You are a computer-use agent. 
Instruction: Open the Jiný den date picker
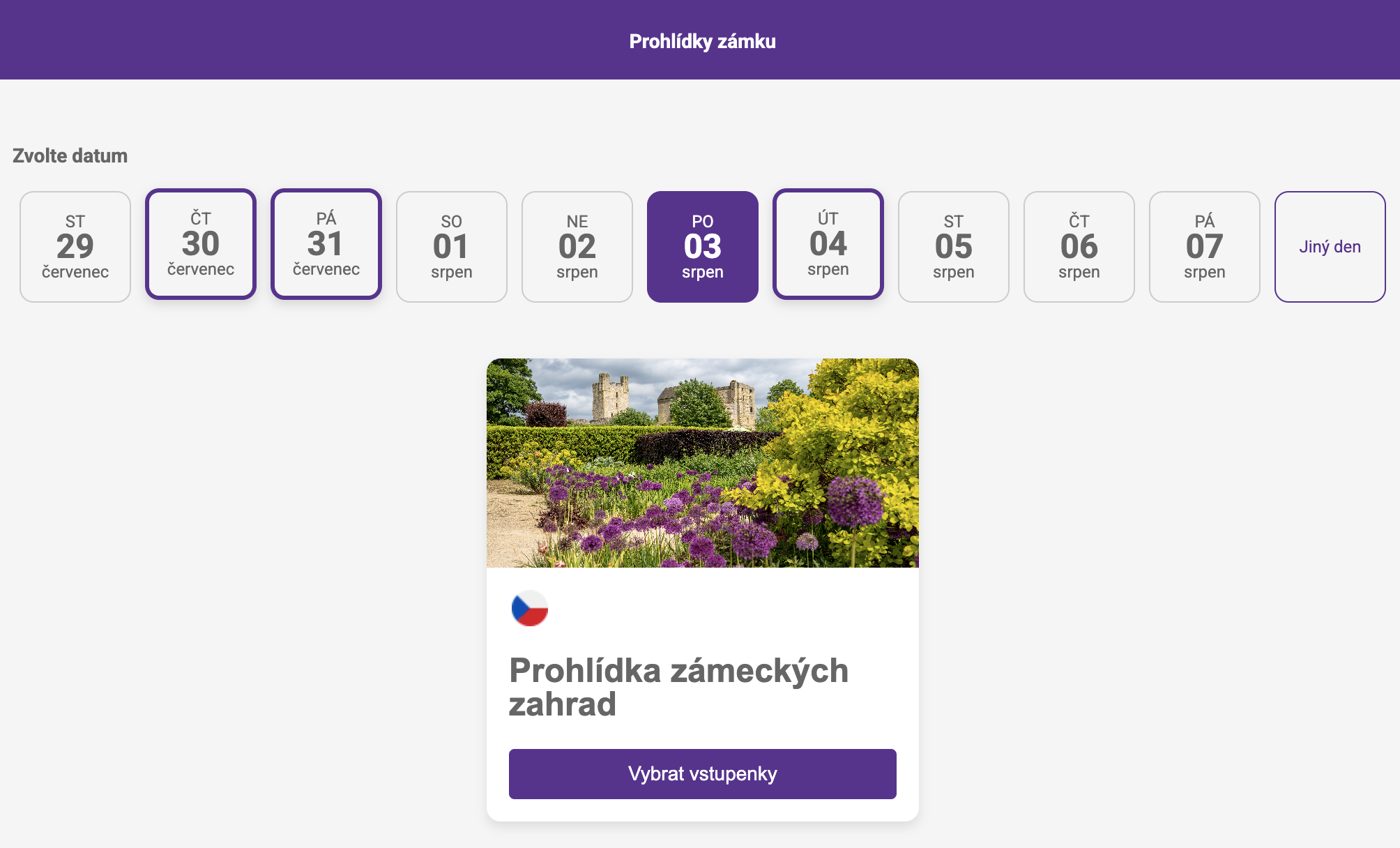pos(1330,247)
